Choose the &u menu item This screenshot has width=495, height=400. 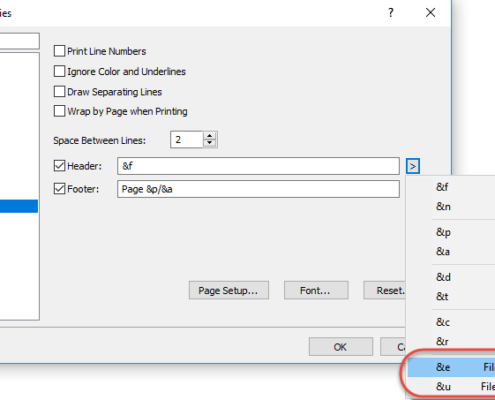tap(451, 387)
